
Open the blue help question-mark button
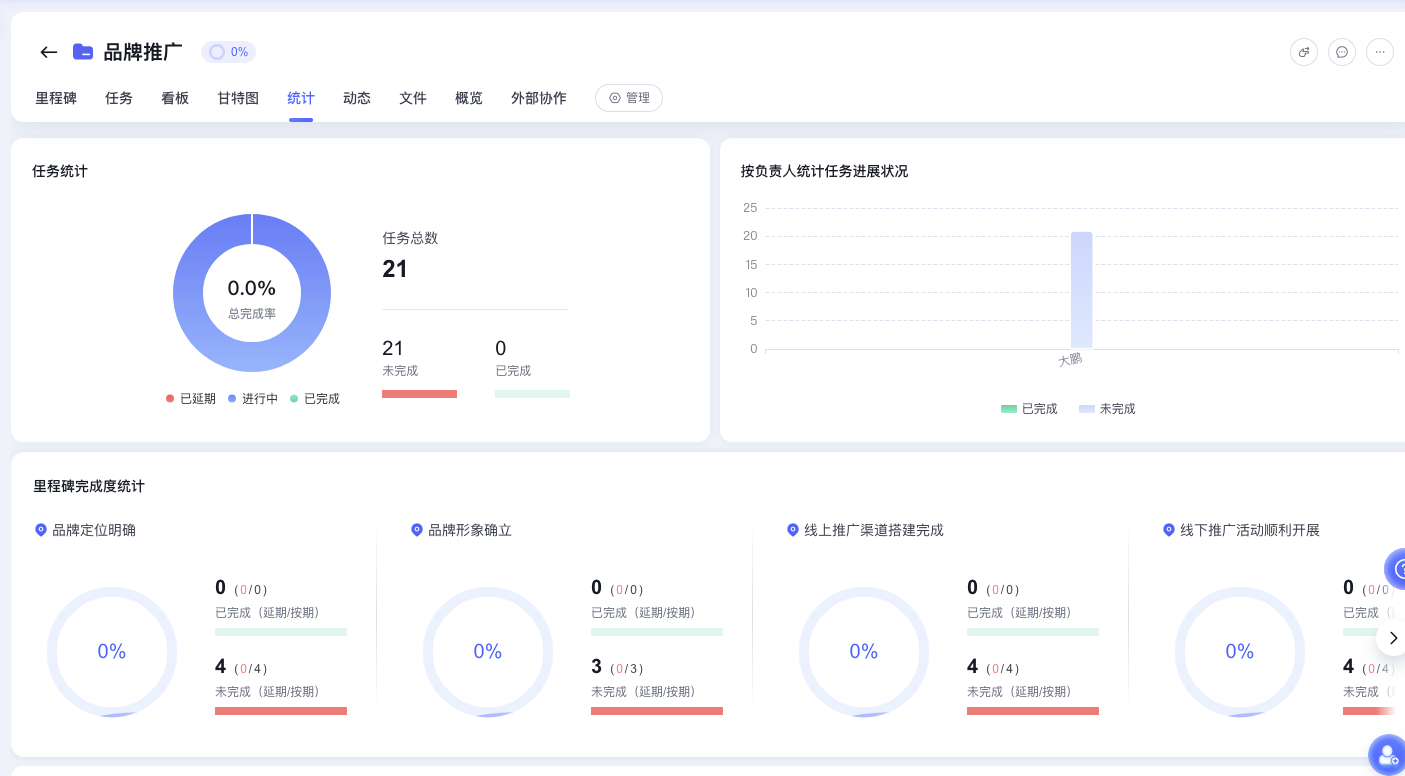(x=1396, y=568)
